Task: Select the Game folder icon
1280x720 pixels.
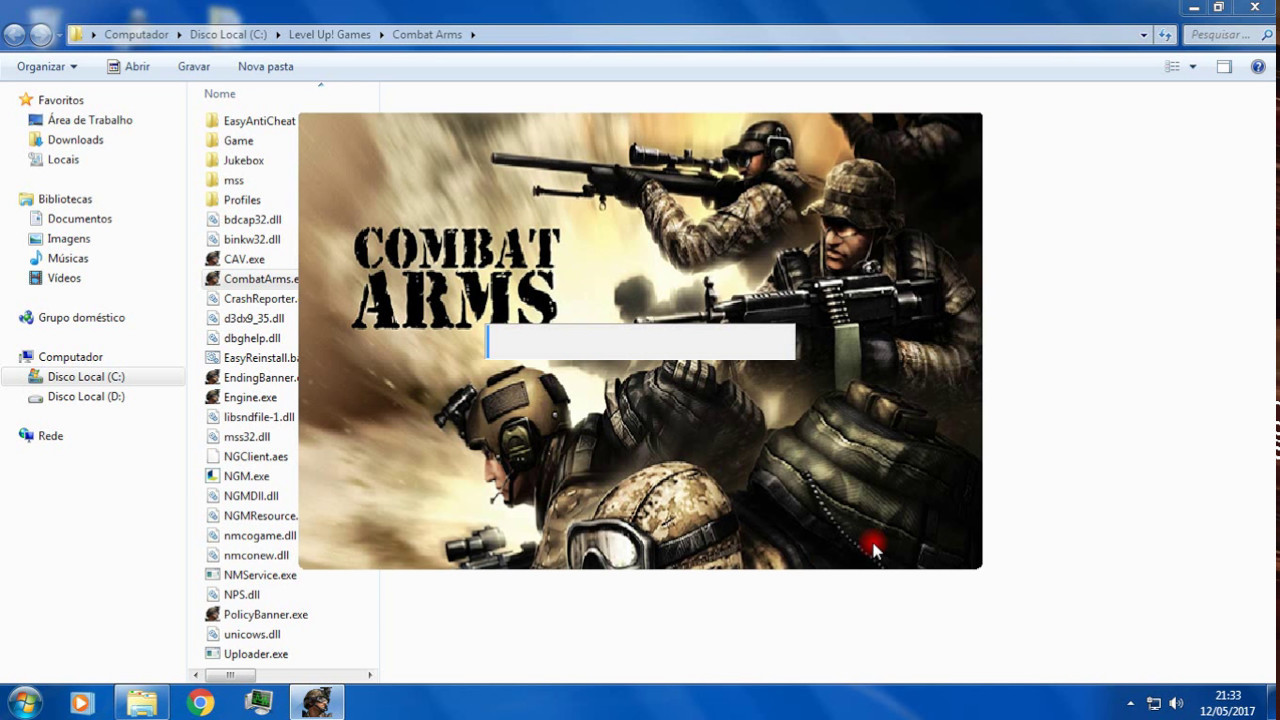Action: click(212, 141)
